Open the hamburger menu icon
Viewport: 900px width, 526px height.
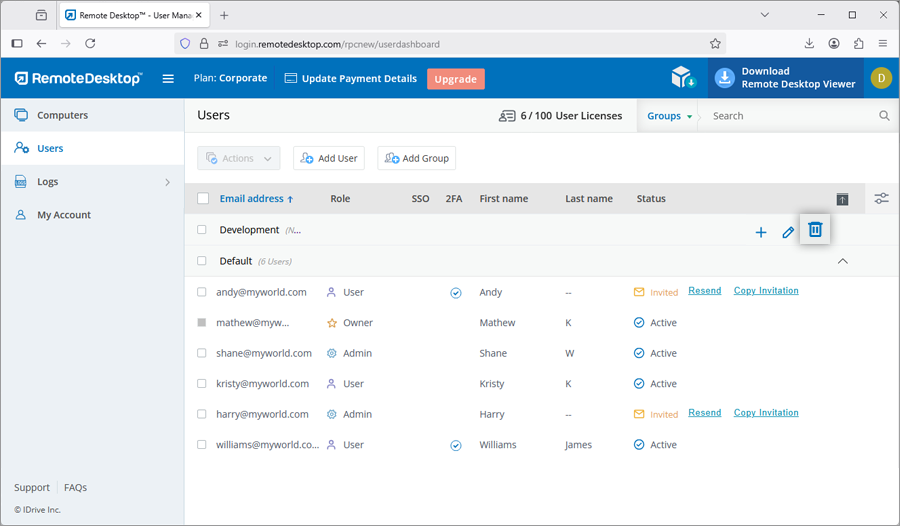coord(168,79)
